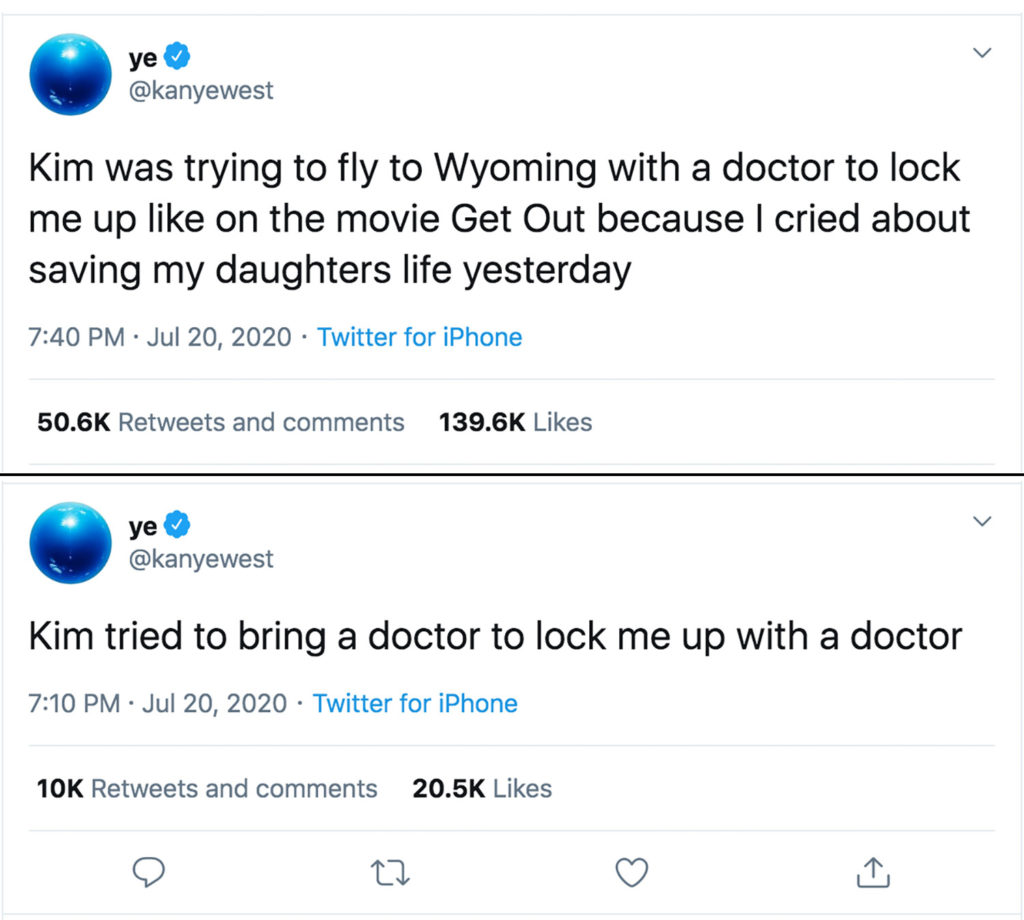Open bottom tweet's blue profile avatar

70,543
